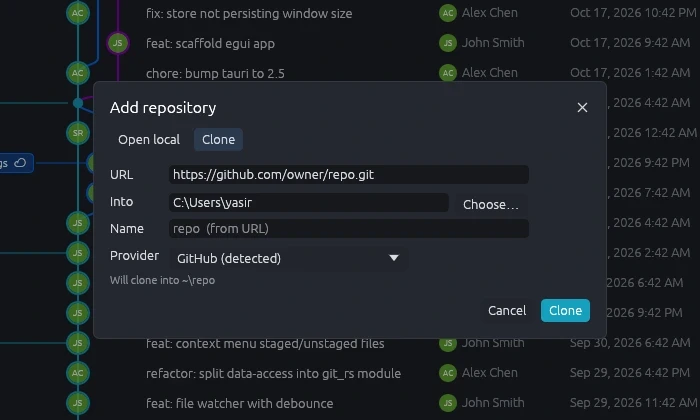The image size is (700, 420).
Task: Click 'Will clone into ~\repo' hint text
Action: (x=162, y=280)
